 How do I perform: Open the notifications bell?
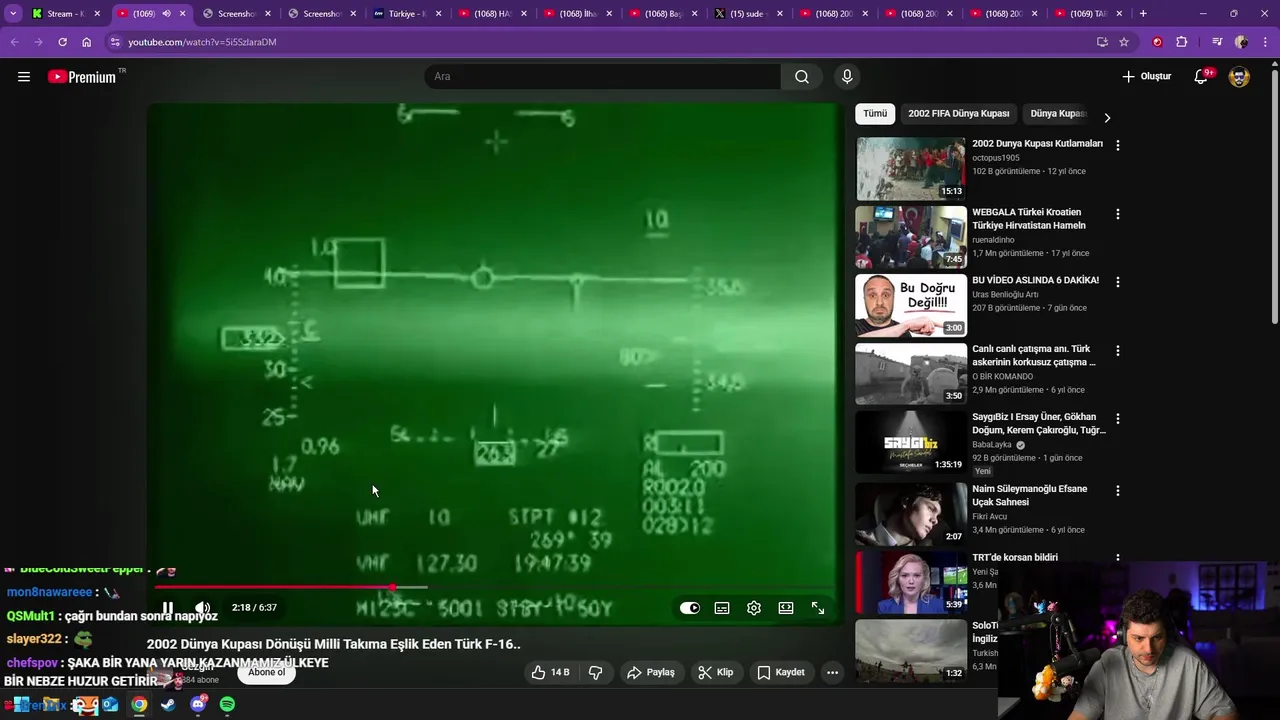tap(1201, 77)
